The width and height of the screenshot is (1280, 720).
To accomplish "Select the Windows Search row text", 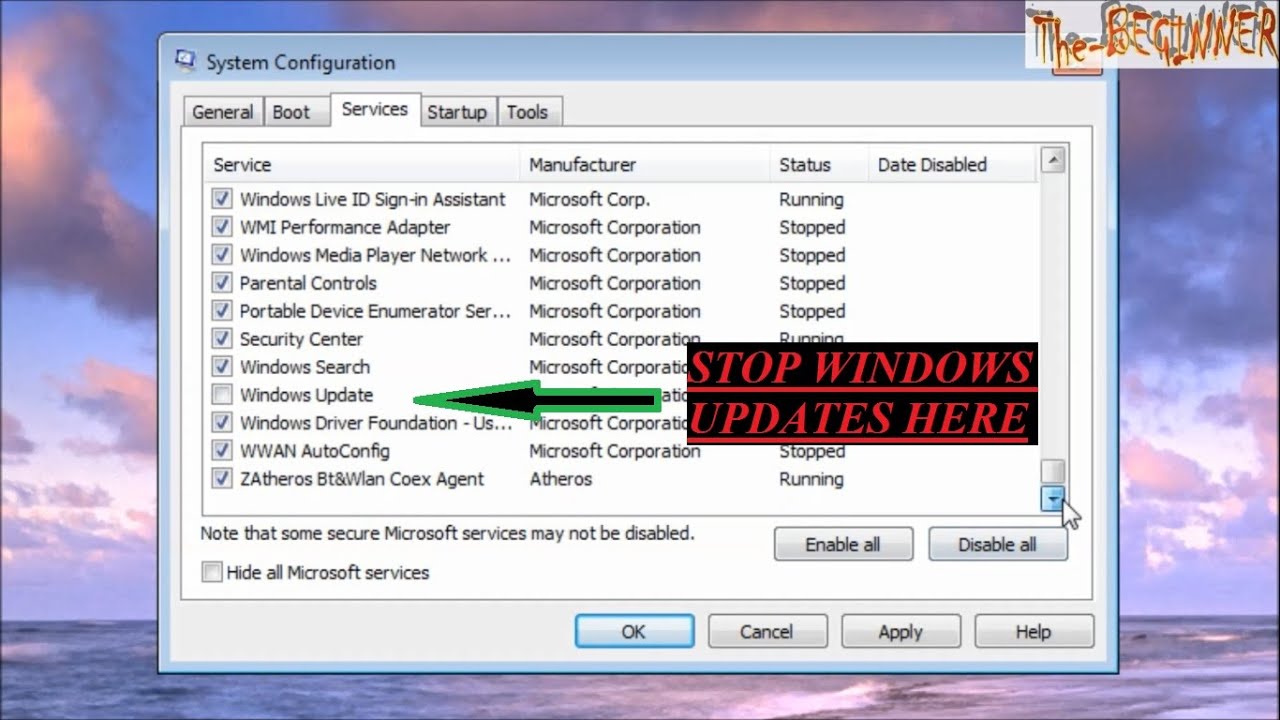I will click(x=305, y=367).
